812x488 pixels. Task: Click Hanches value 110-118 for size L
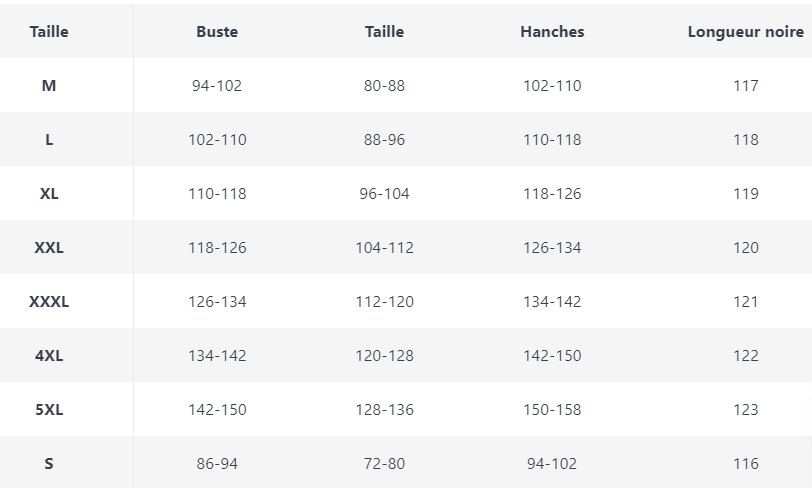(552, 139)
